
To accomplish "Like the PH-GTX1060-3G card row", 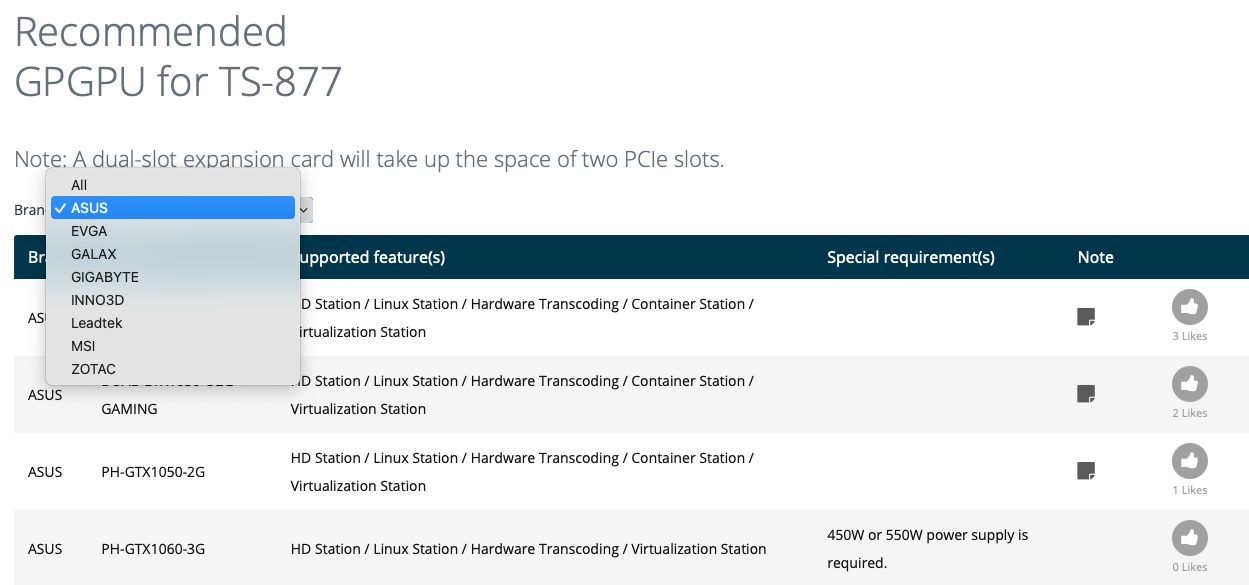I will coord(1189,538).
